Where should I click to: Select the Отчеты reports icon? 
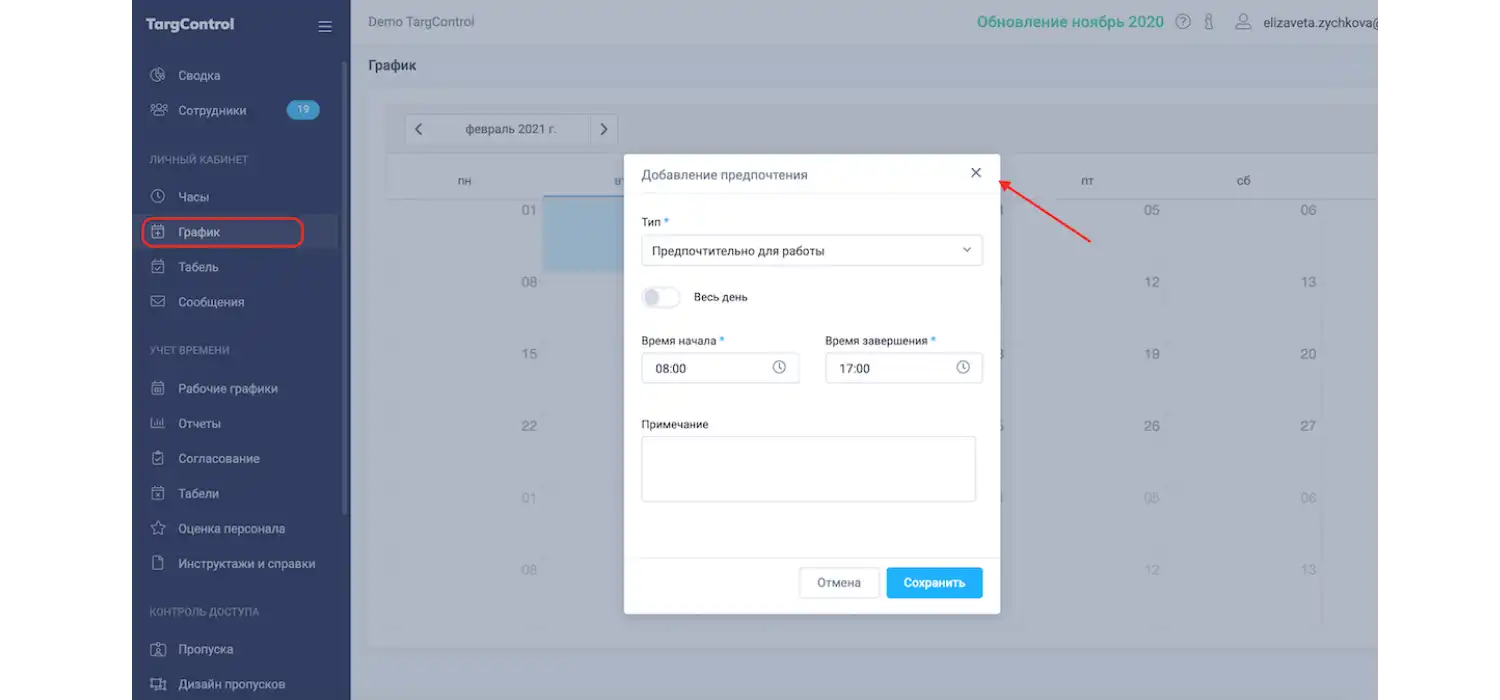pyautogui.click(x=157, y=423)
